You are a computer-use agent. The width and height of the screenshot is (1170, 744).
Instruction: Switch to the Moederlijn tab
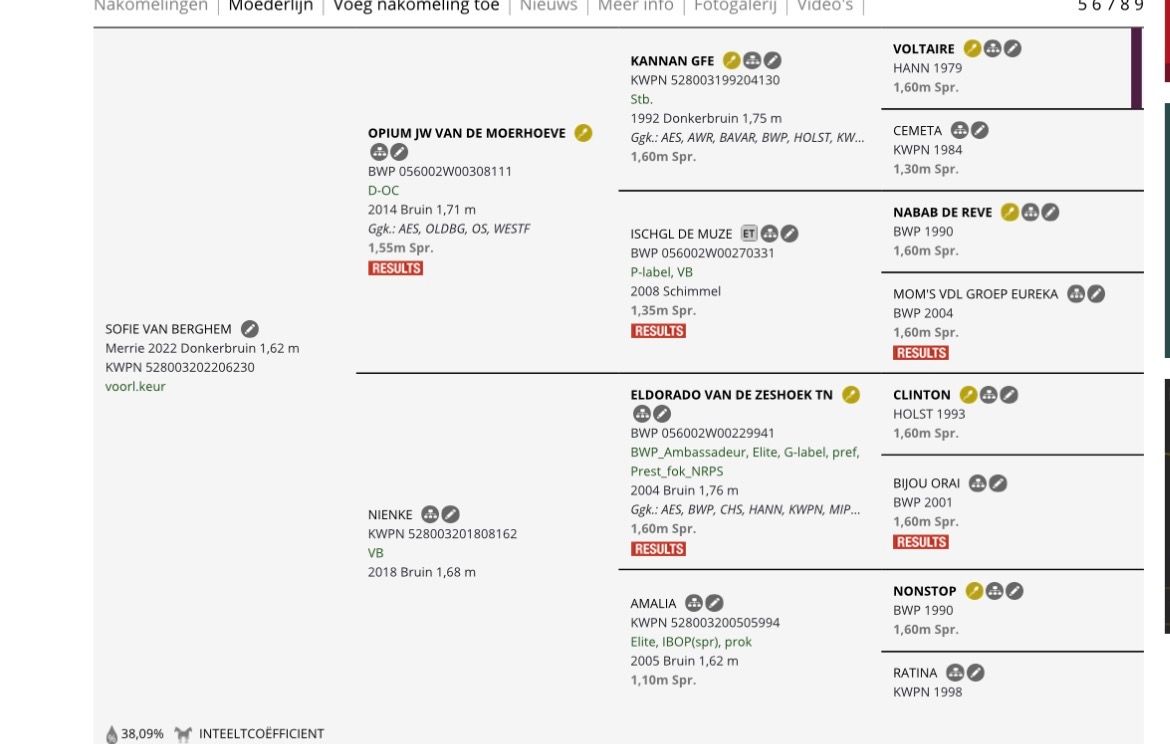[x=270, y=6]
